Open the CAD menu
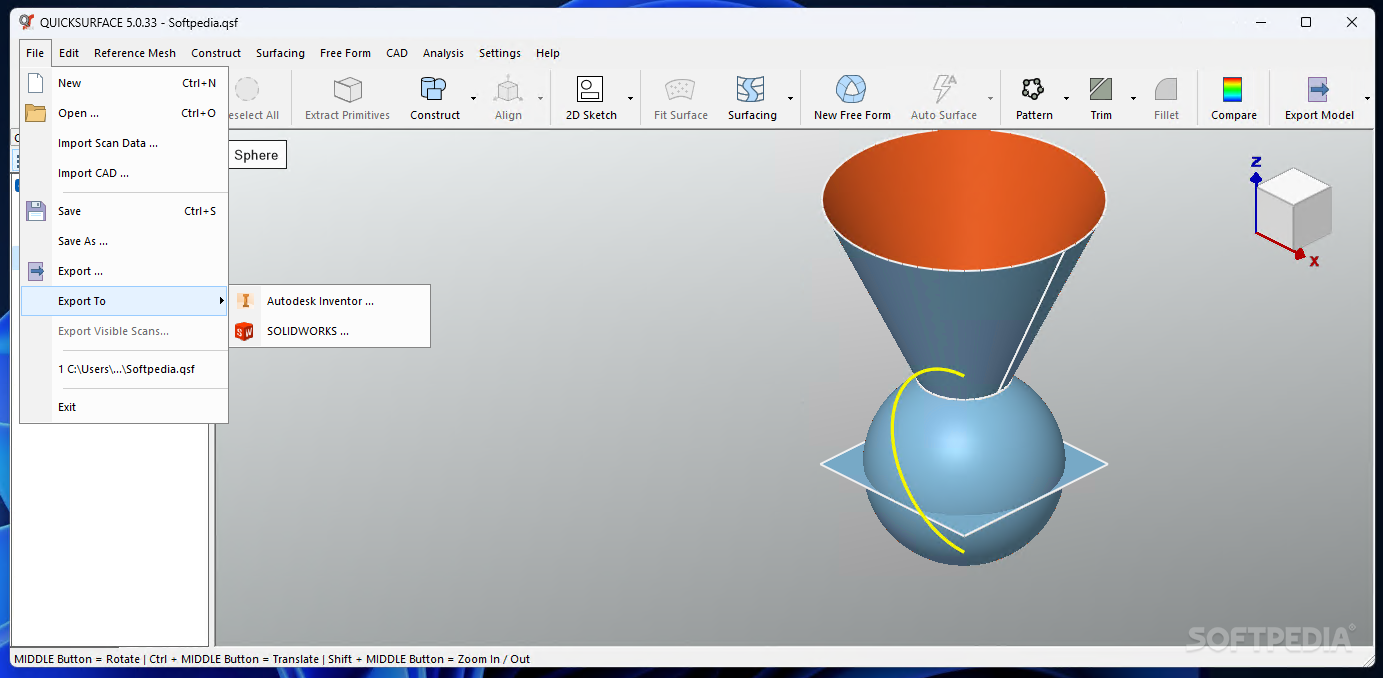Screen dimensions: 1383x678 click(x=397, y=53)
